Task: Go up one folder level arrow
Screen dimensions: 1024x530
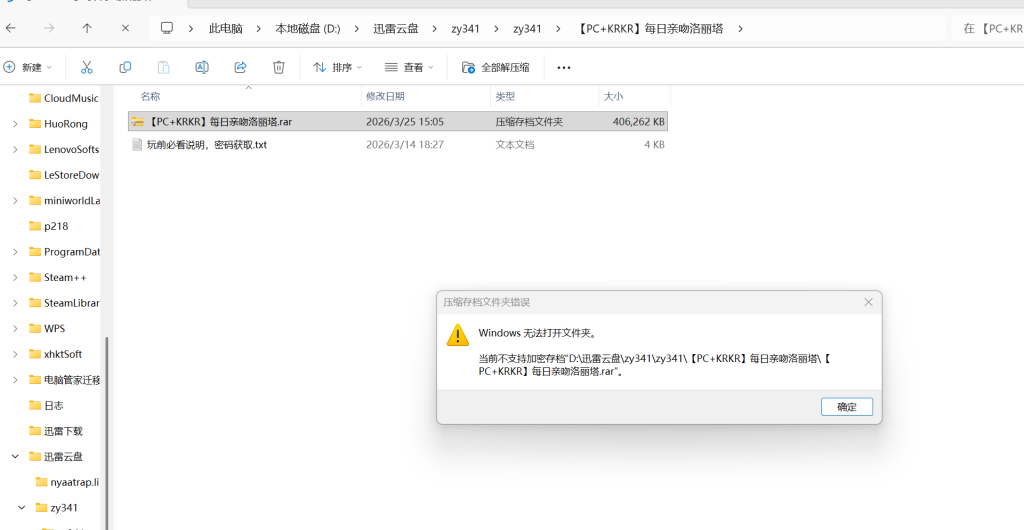Action: [87, 28]
